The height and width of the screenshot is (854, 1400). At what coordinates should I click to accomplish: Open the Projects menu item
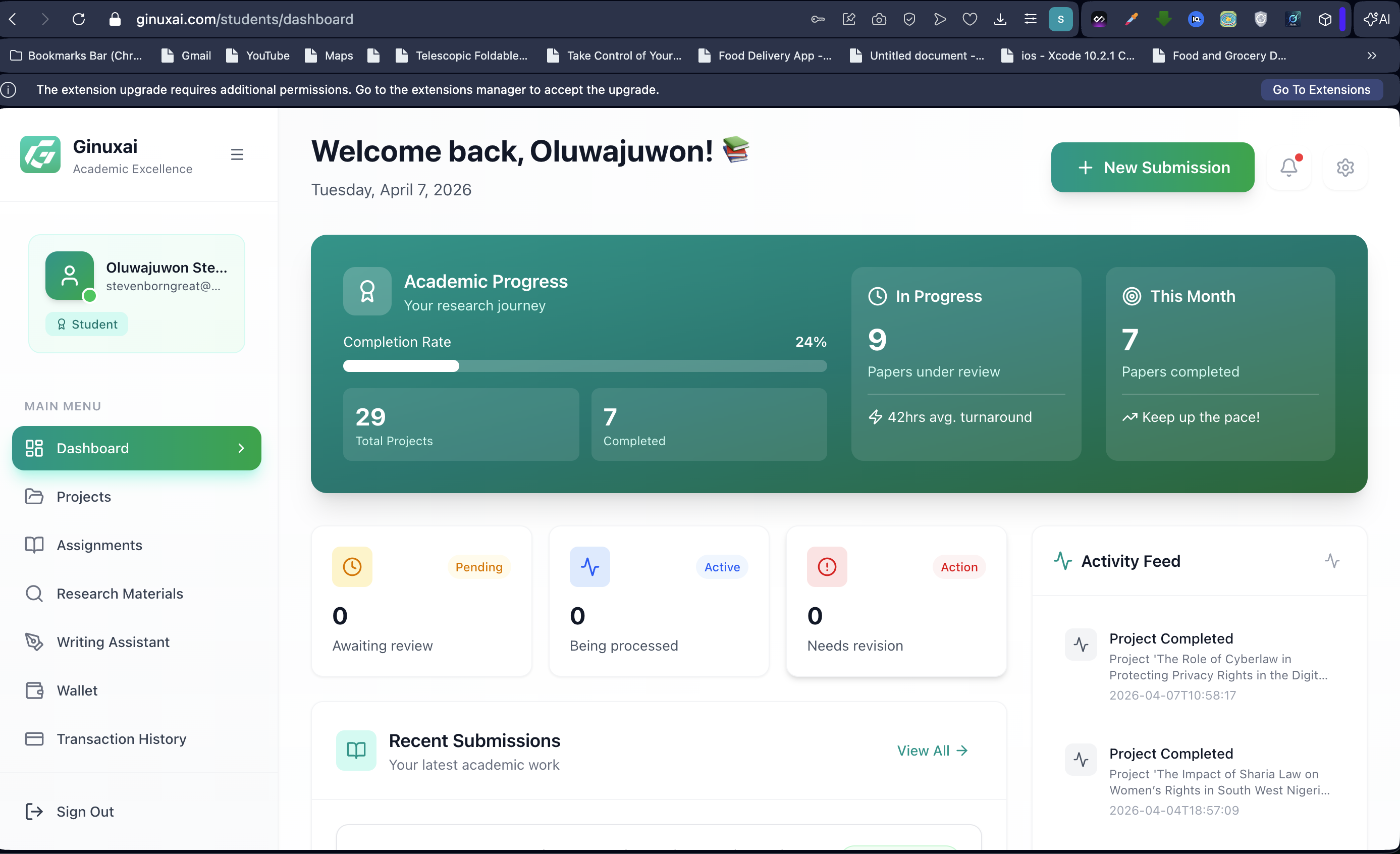coord(83,497)
